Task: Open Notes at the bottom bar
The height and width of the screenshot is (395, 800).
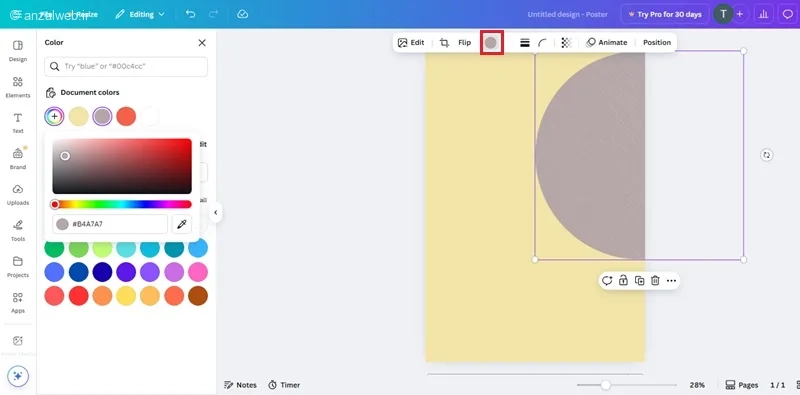Action: pyautogui.click(x=240, y=385)
